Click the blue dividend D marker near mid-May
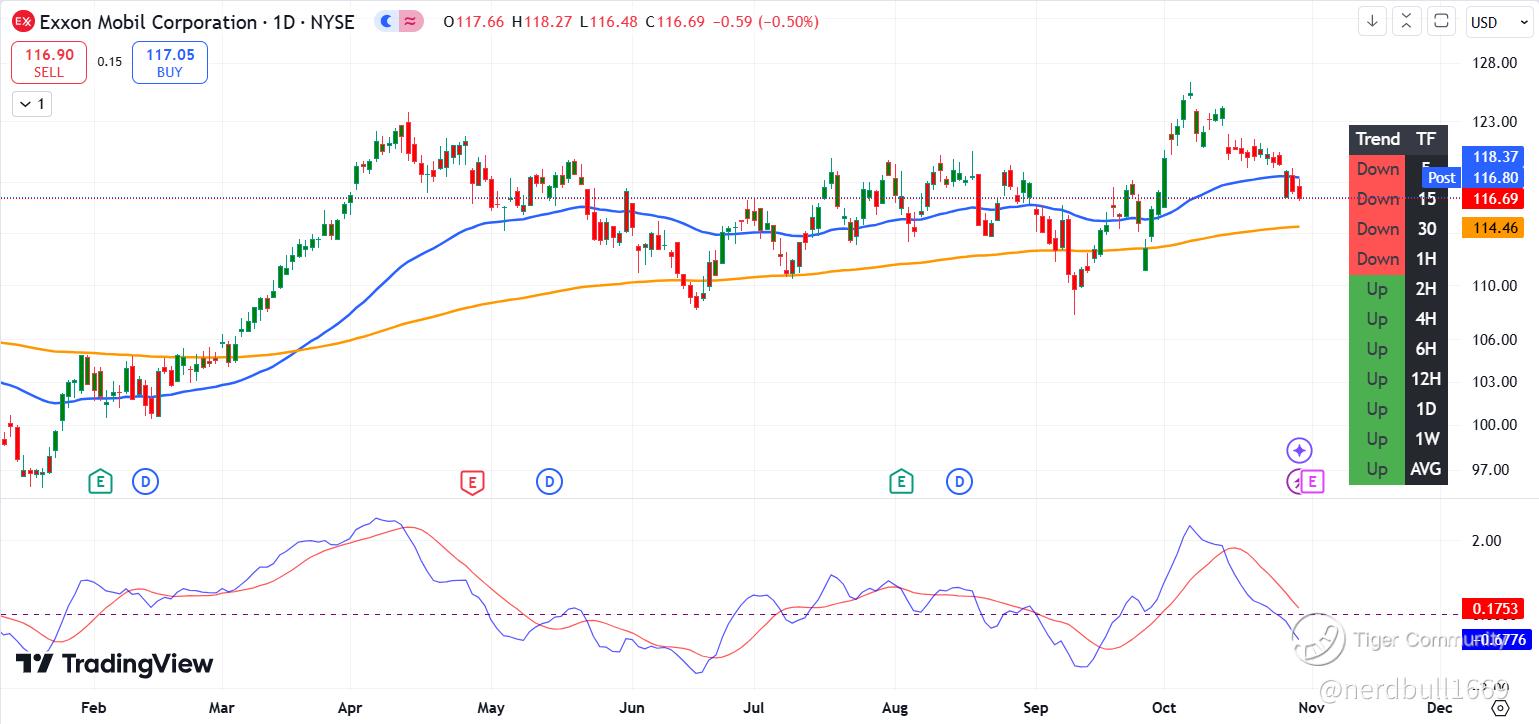This screenshot has height=724, width=1539. [549, 482]
